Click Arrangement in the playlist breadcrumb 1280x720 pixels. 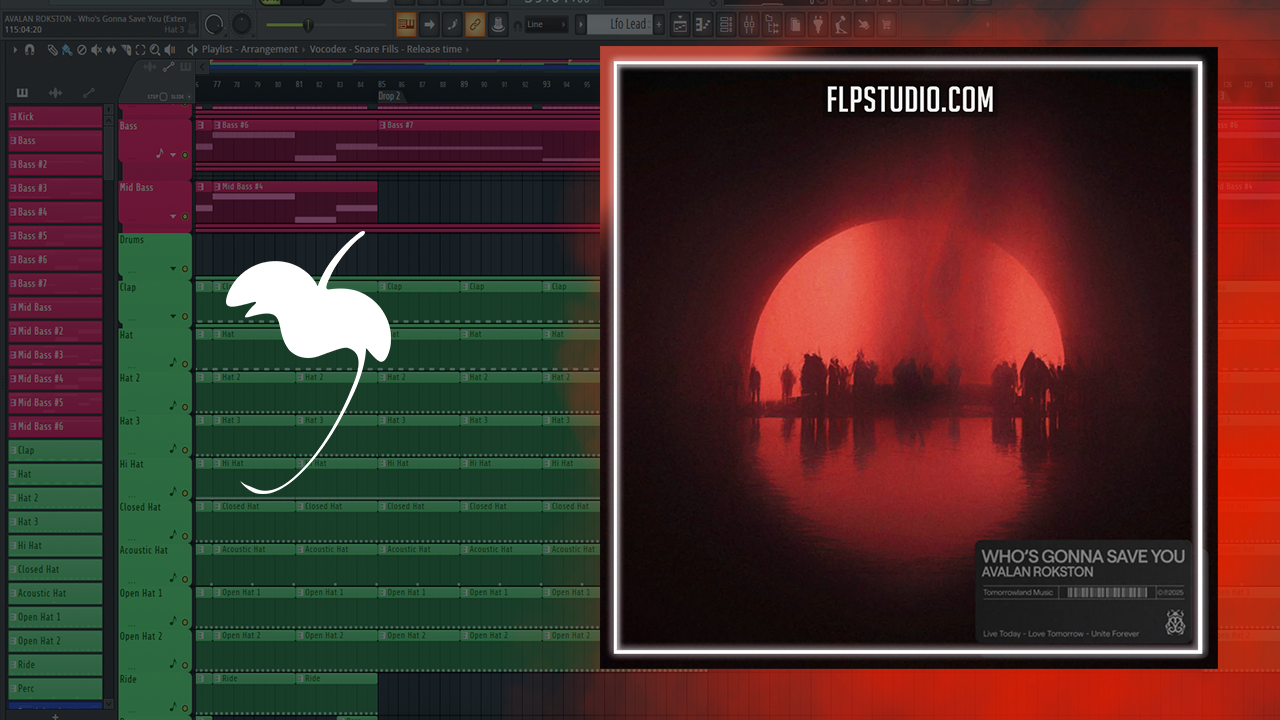tap(270, 49)
